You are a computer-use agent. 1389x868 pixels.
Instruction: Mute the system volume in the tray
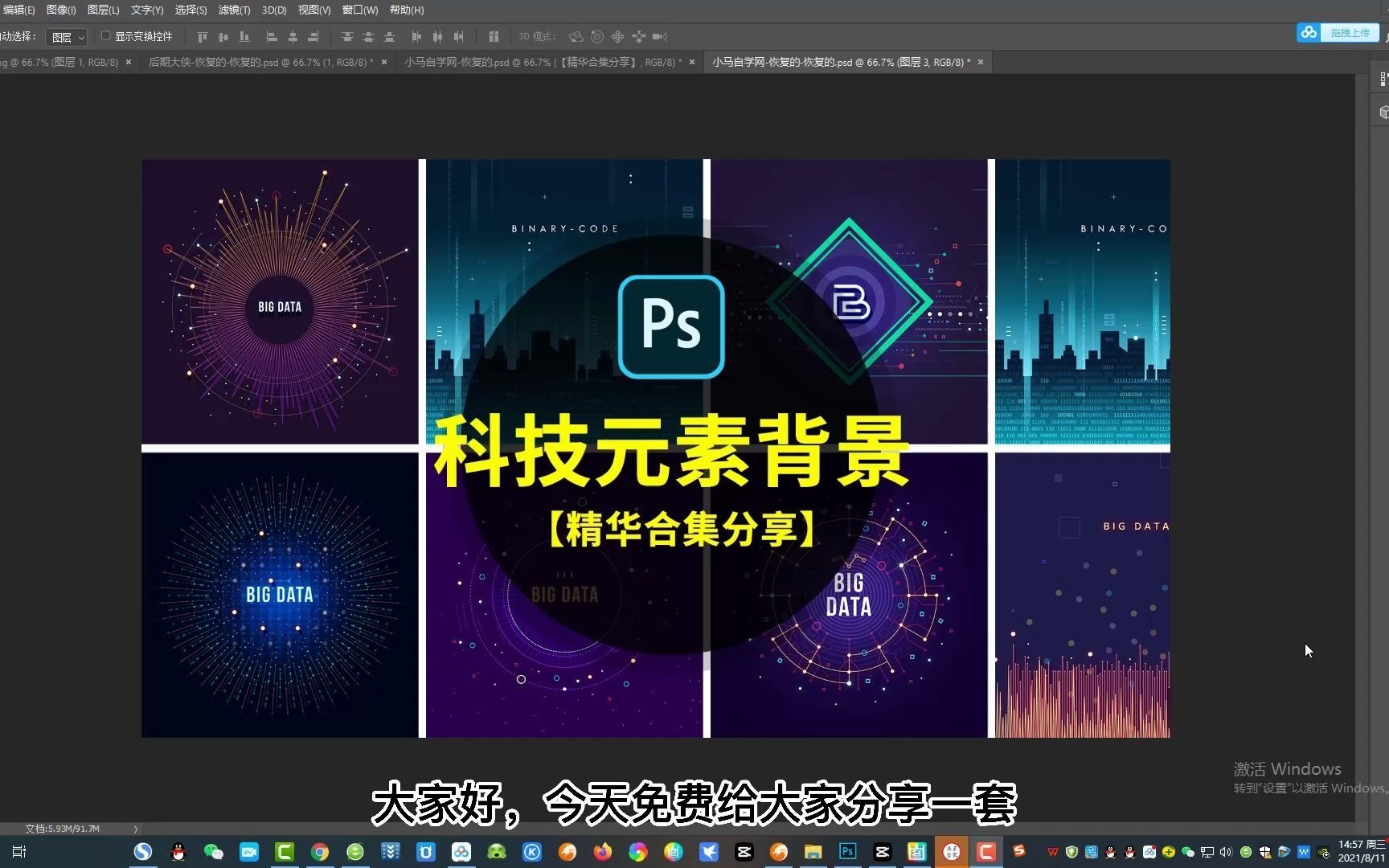(1225, 852)
